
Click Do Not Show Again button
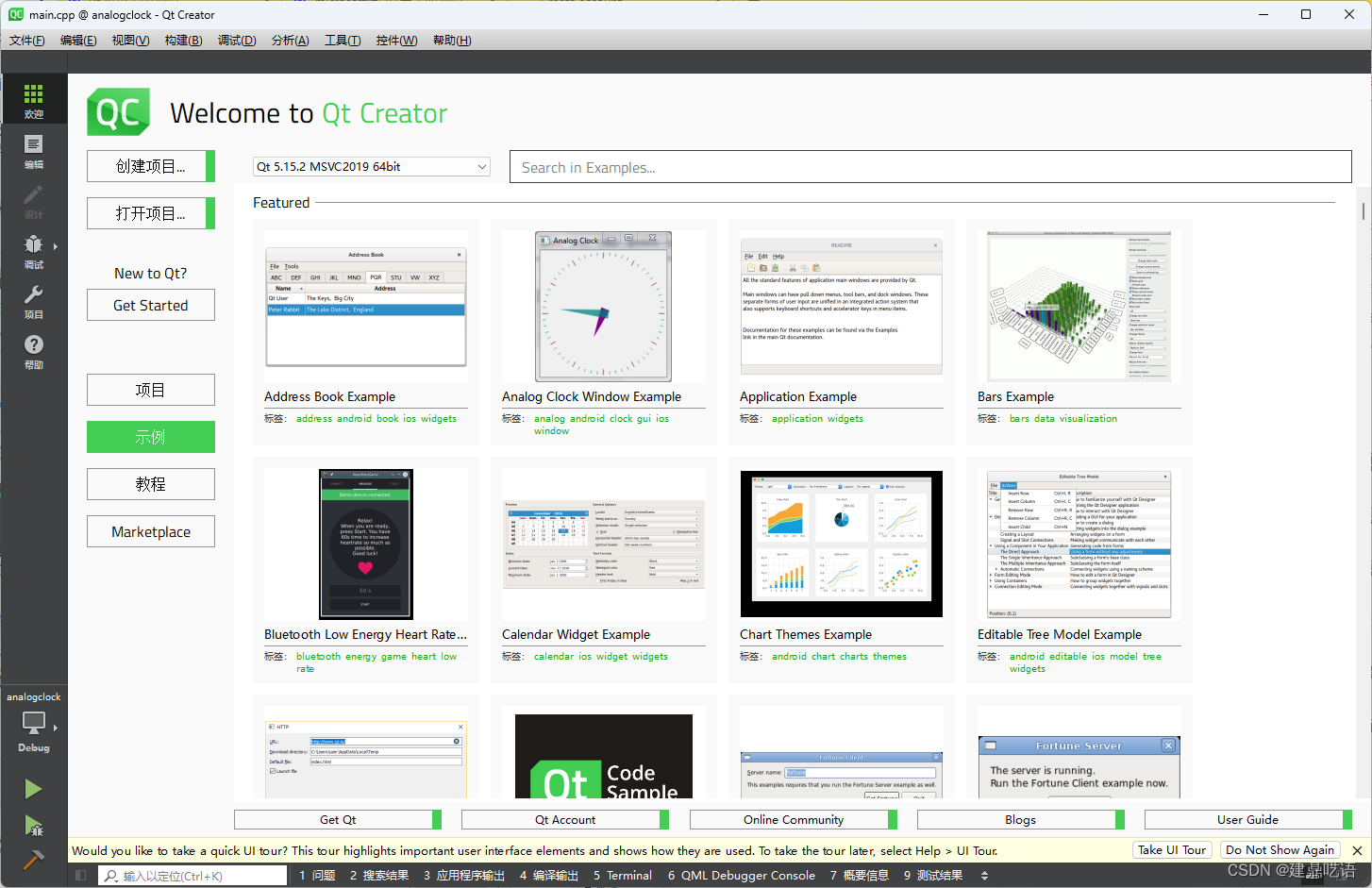[x=1280, y=849]
